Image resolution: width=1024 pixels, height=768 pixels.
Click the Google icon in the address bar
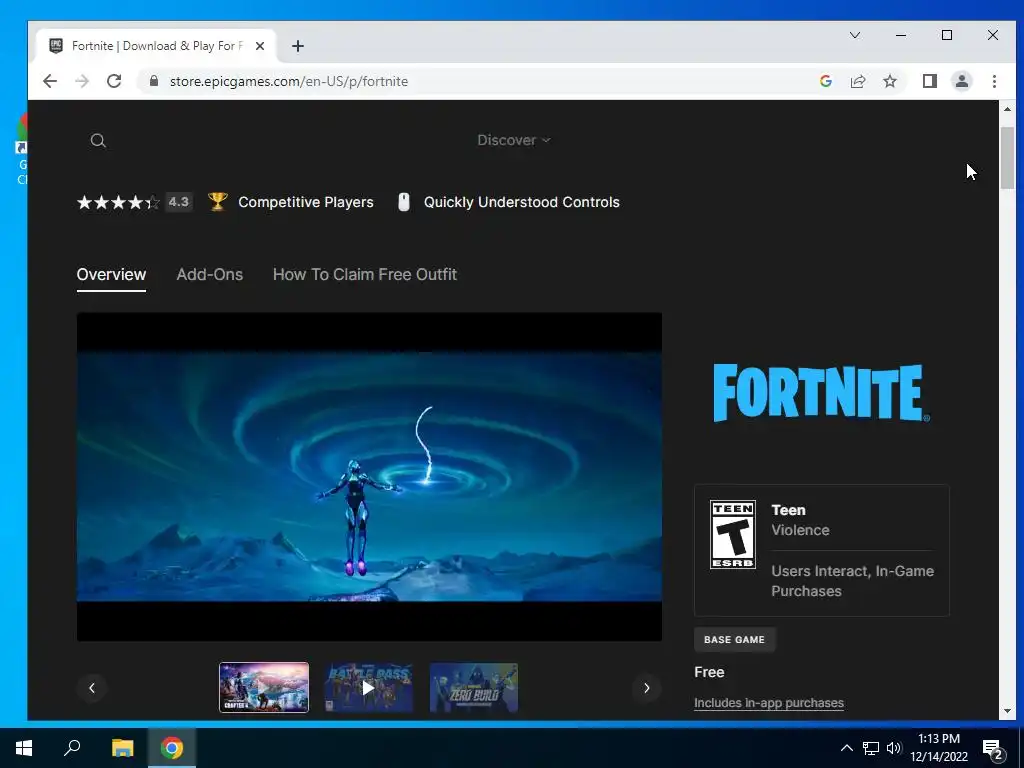pyautogui.click(x=825, y=81)
